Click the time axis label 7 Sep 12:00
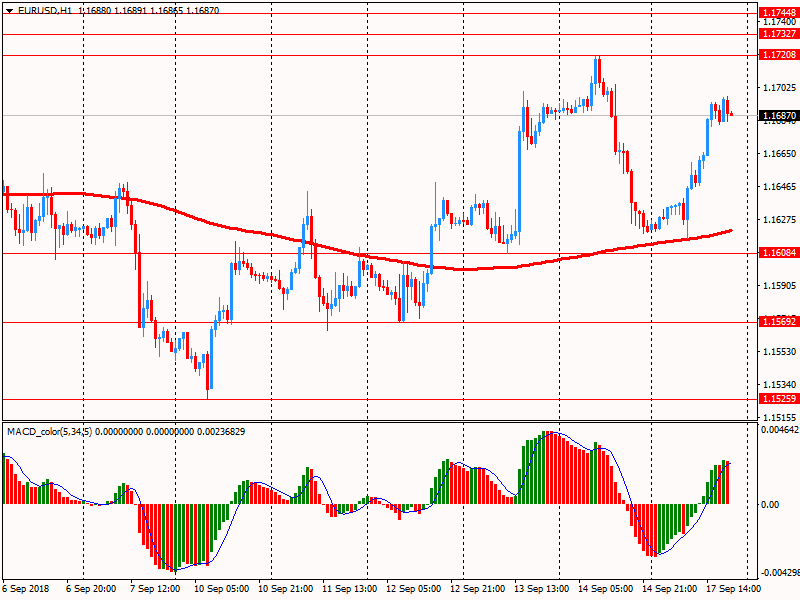The width and height of the screenshot is (800, 600). point(155,589)
